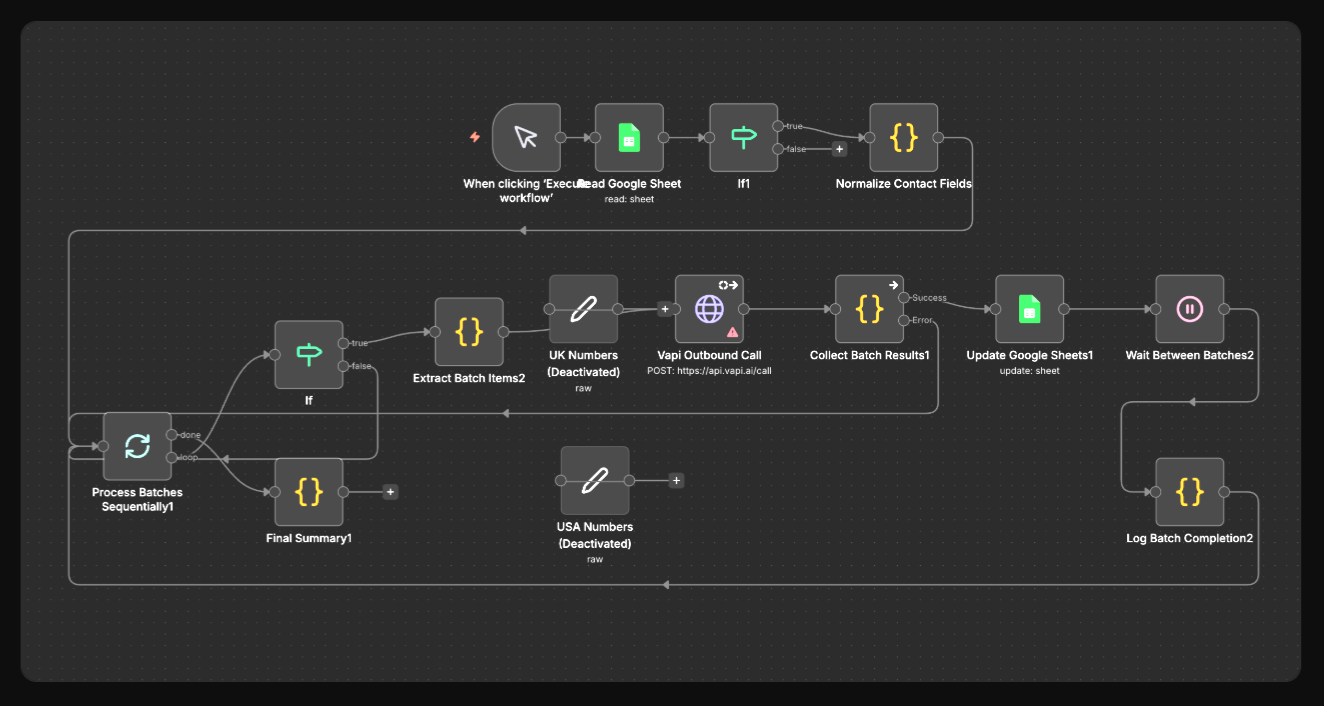The image size is (1324, 706).
Task: Open the If1 condition node
Action: tap(742, 137)
